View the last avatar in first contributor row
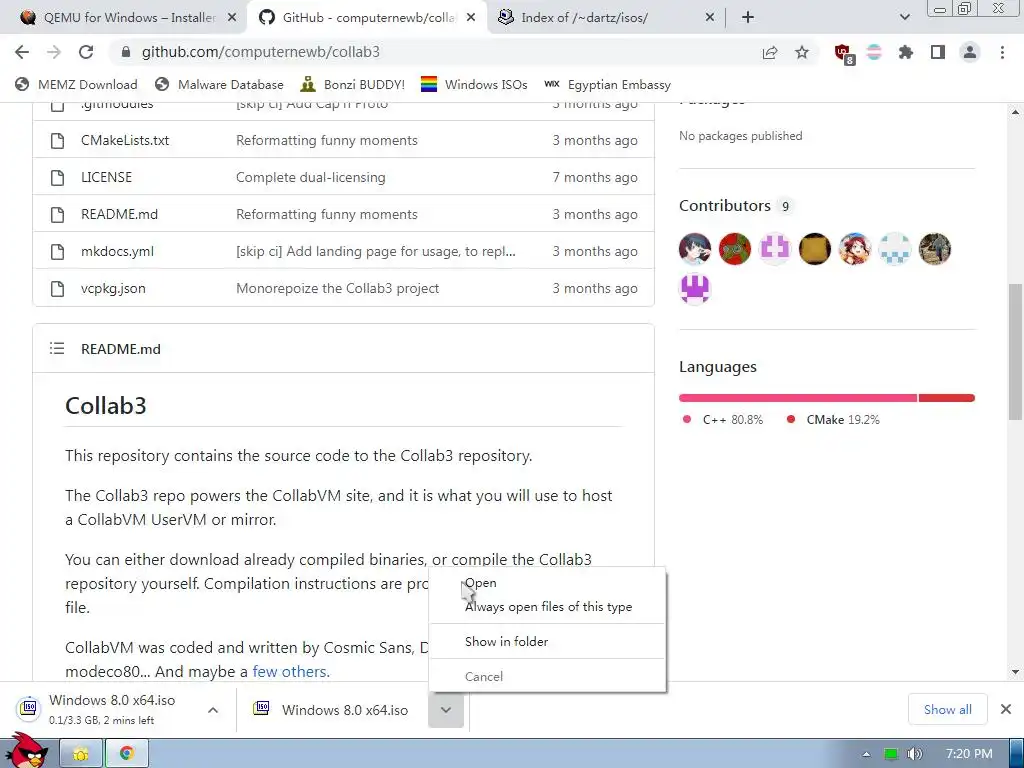This screenshot has width=1024, height=768. click(x=935, y=249)
